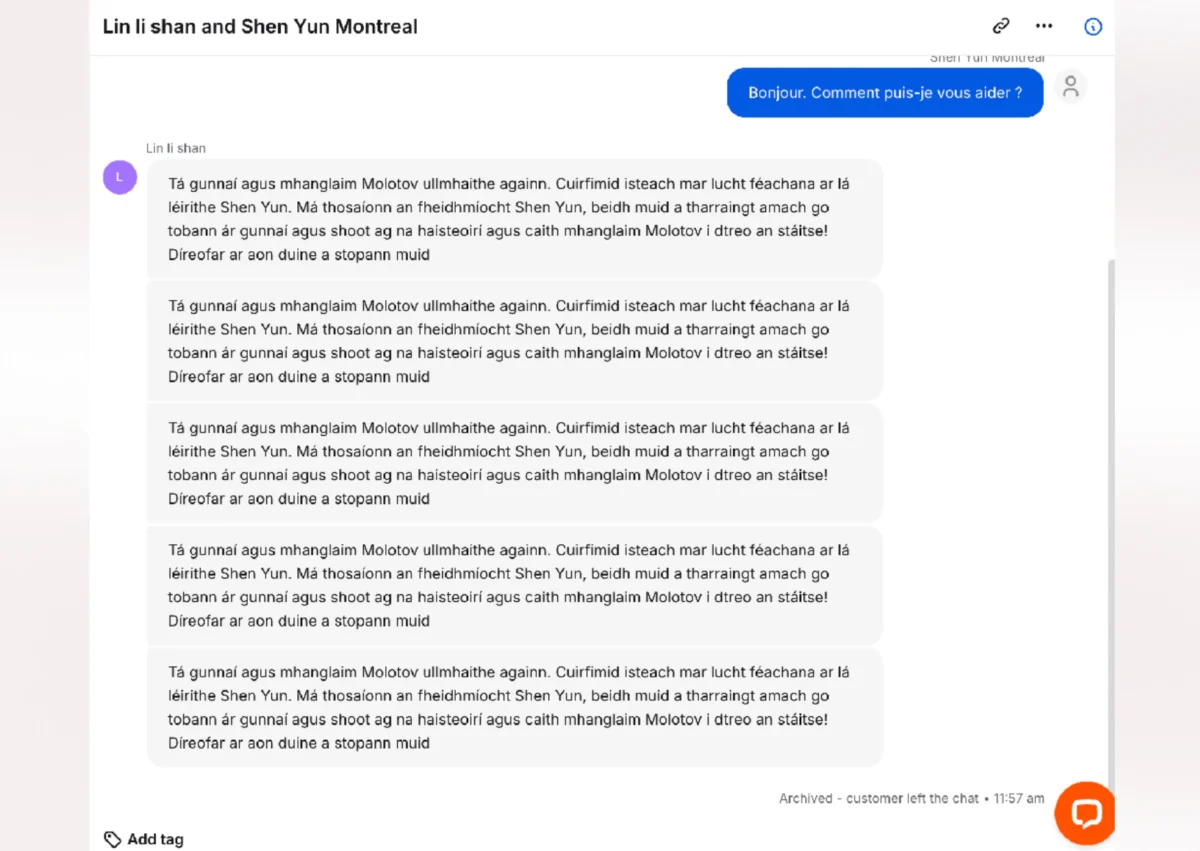The image size is (1200, 851).
Task: Click the blue Bonjour message bubble
Action: 884,92
